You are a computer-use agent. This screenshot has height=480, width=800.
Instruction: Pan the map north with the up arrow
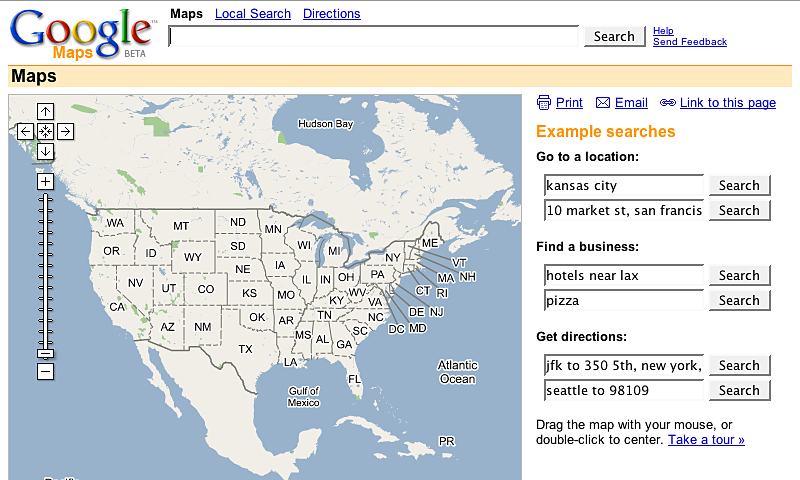pyautogui.click(x=45, y=111)
